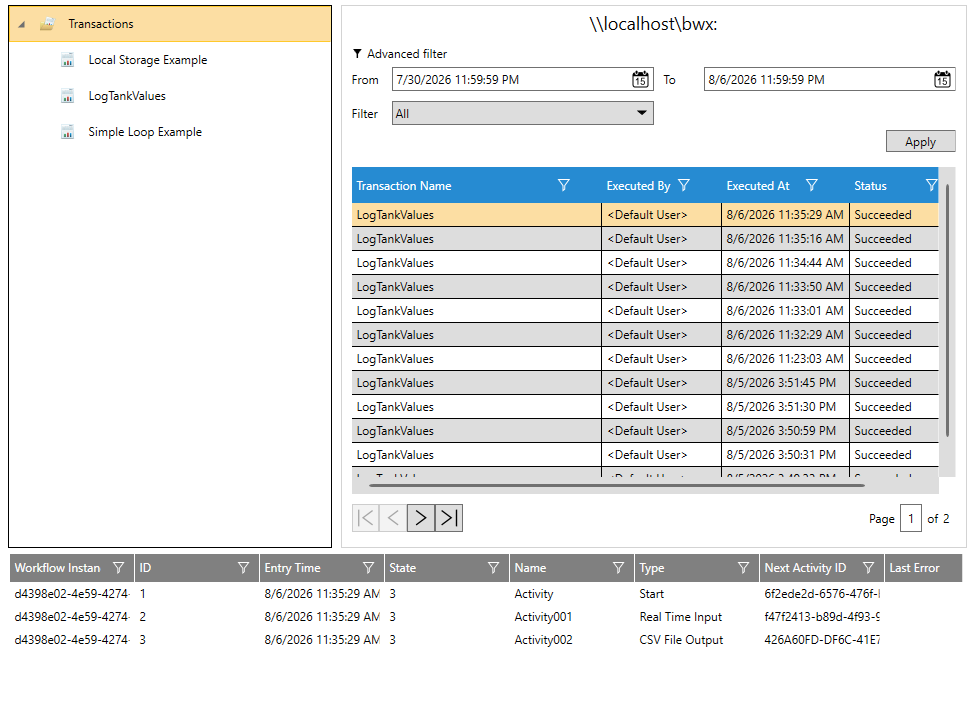Toggle the Advanced filter funnel icon

357,54
